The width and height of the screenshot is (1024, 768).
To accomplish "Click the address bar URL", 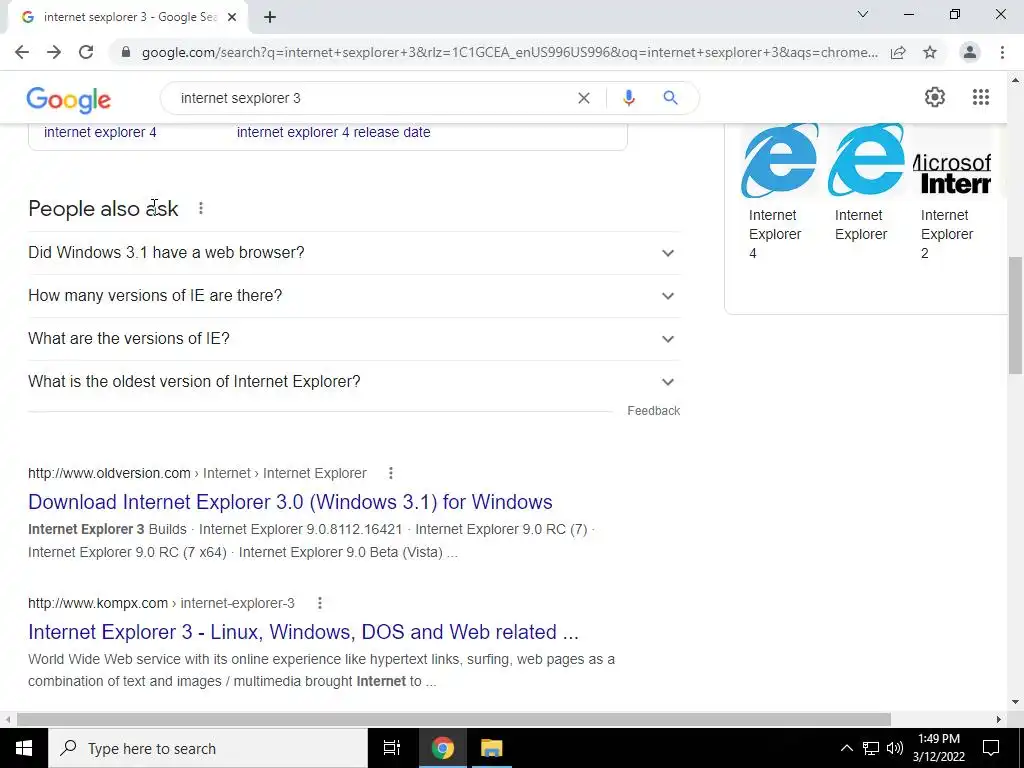I will [509, 52].
